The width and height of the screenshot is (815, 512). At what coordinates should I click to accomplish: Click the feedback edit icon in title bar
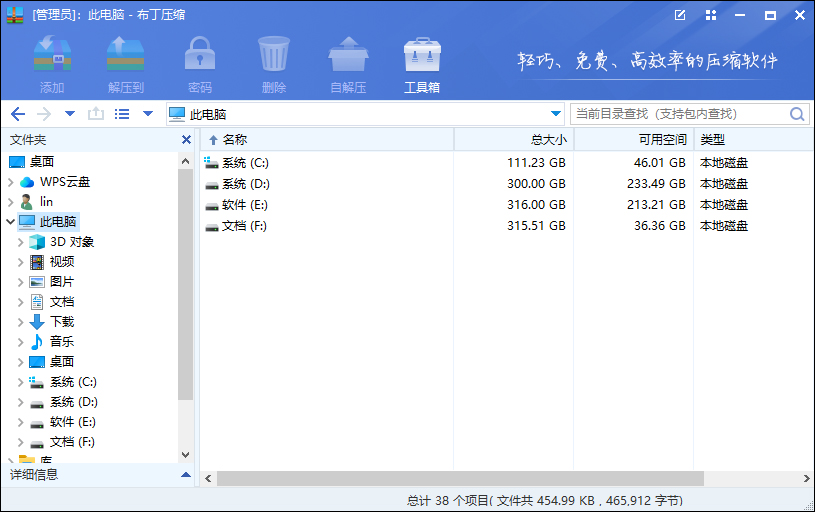pyautogui.click(x=680, y=15)
